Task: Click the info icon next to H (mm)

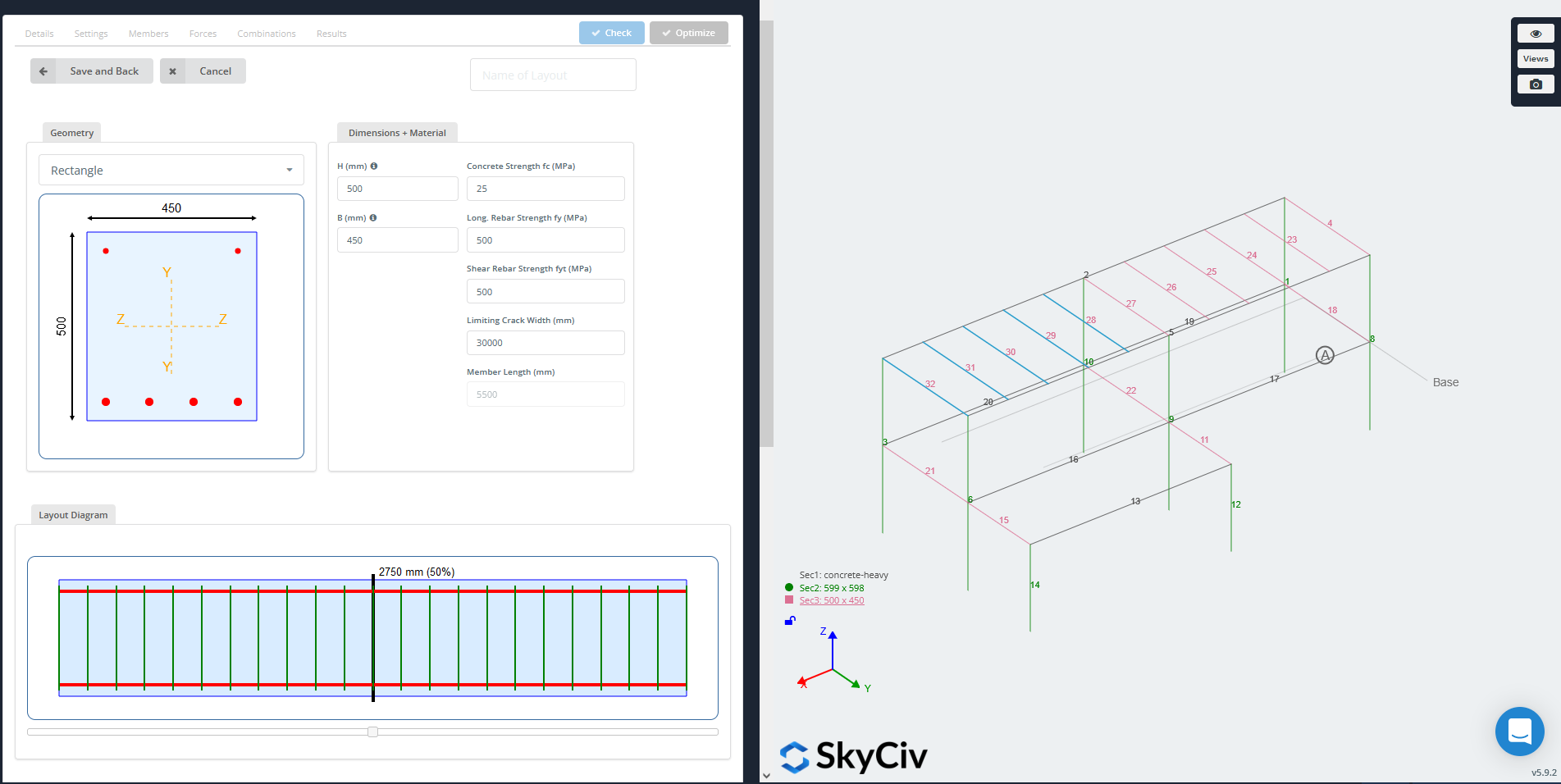Action: click(x=374, y=166)
